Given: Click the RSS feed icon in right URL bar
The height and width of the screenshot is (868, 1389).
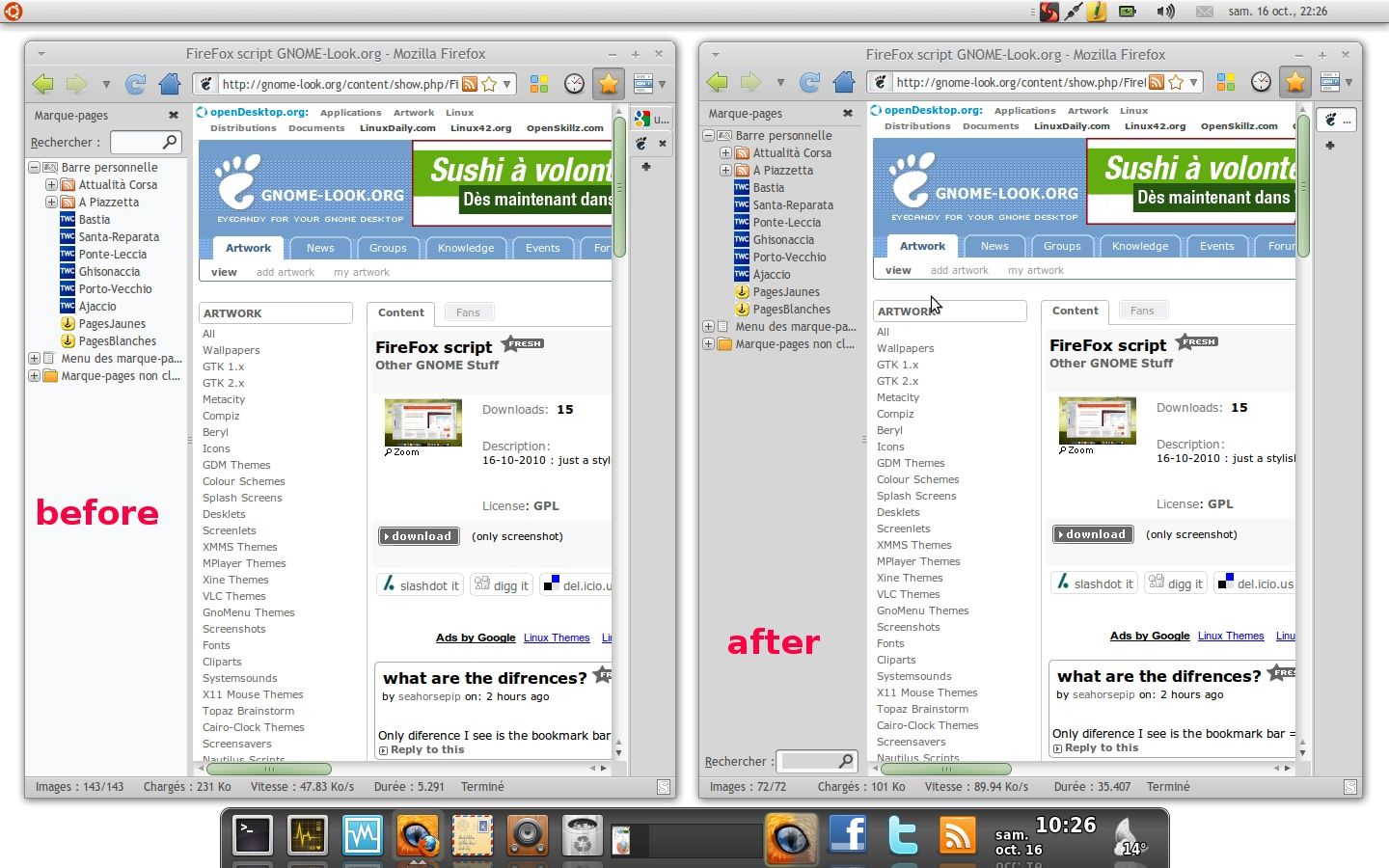Looking at the screenshot, I should [1157, 82].
